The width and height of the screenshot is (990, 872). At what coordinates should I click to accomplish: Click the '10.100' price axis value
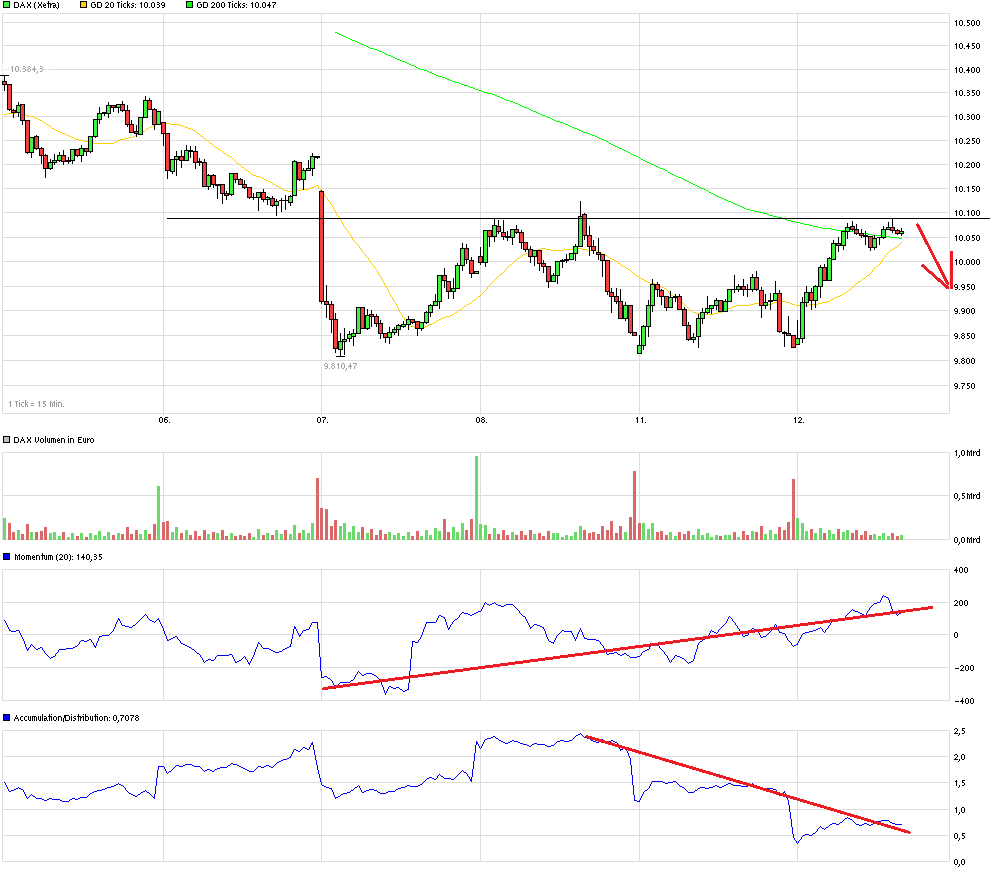point(967,213)
